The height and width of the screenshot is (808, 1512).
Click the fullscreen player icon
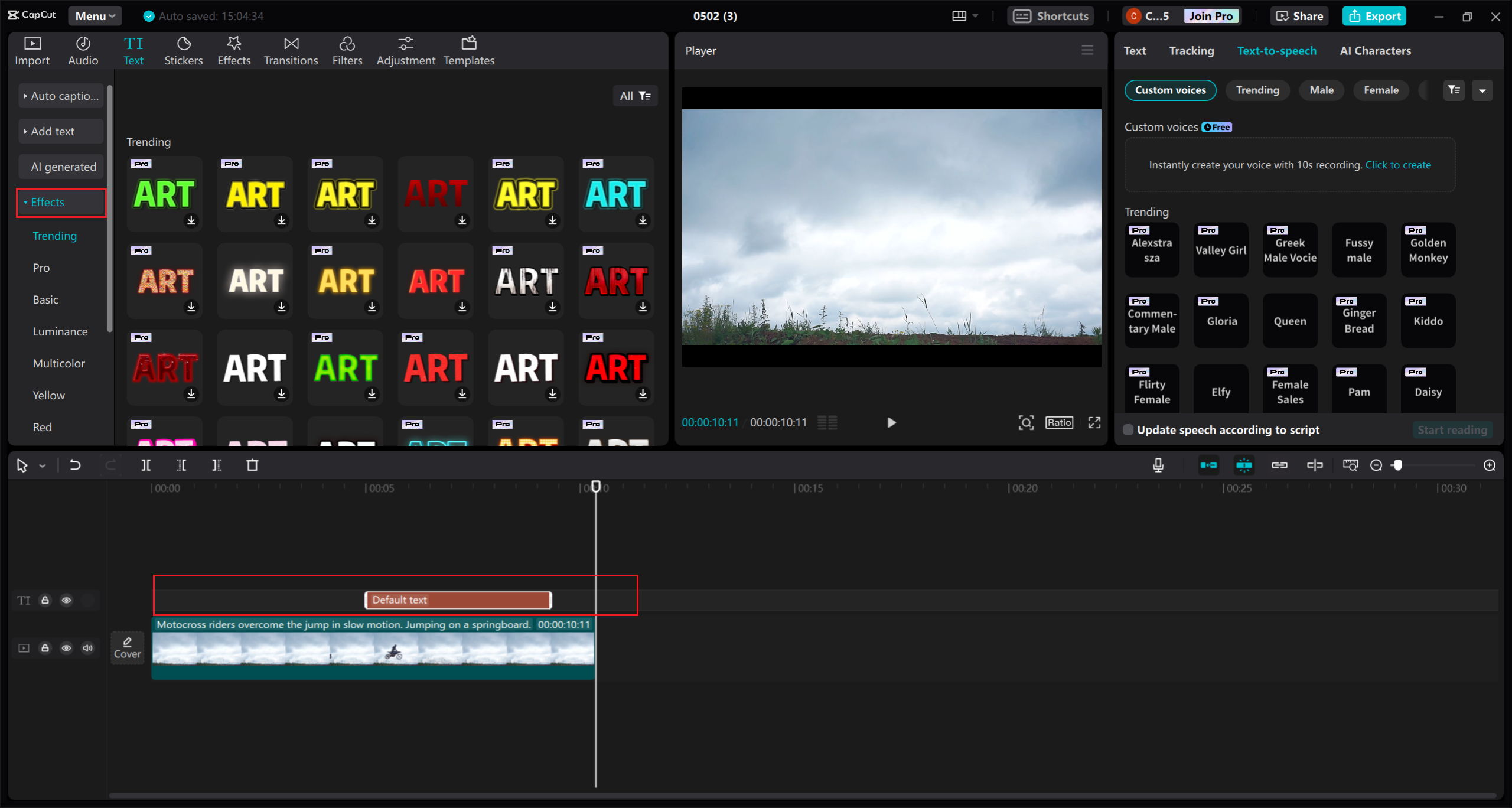[1094, 422]
